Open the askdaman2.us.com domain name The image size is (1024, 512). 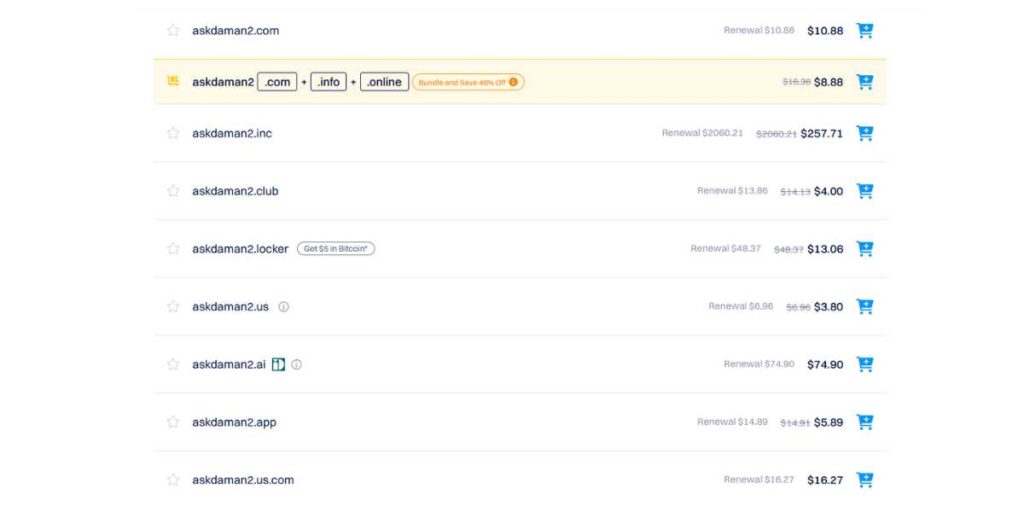243,480
